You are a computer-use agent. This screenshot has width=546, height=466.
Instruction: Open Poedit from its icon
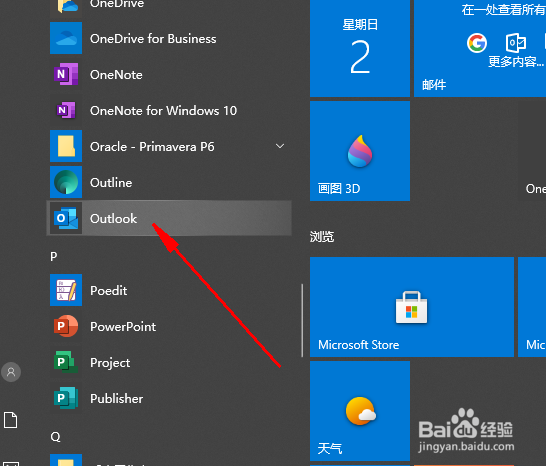tap(66, 290)
